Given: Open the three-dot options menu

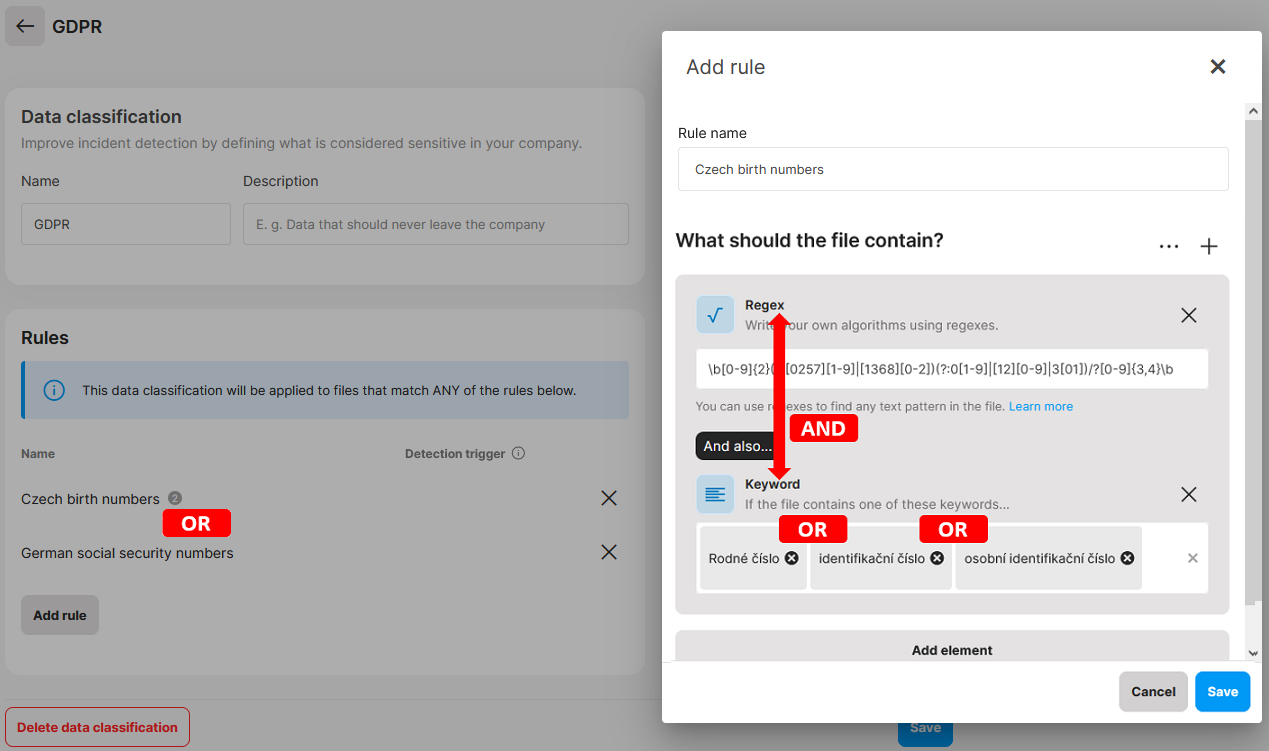Looking at the screenshot, I should point(1168,246).
